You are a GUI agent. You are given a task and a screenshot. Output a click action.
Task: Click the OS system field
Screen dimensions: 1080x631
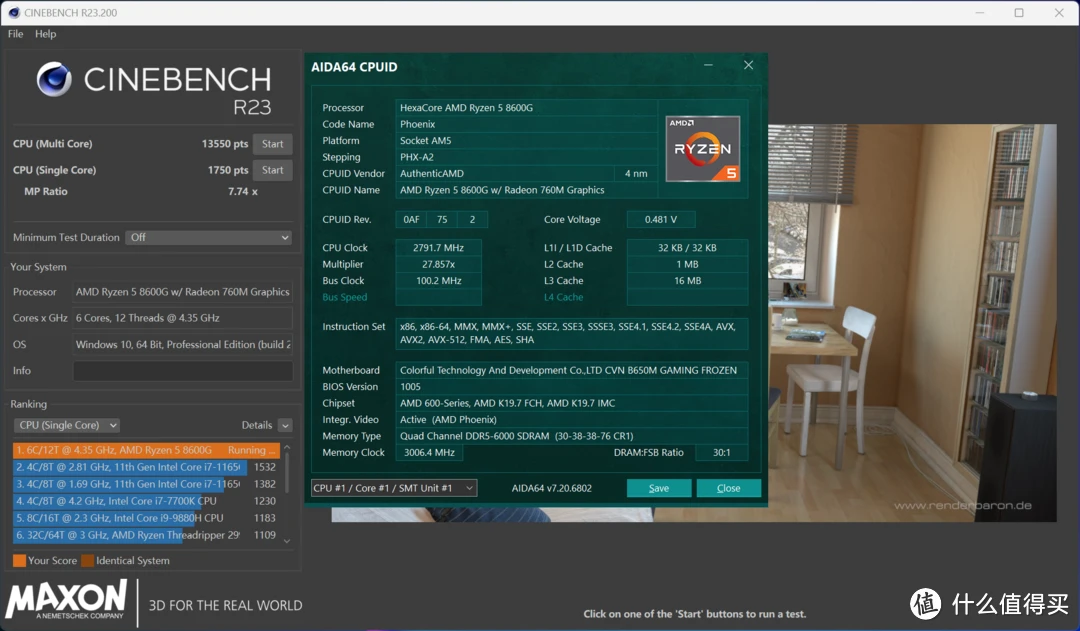(183, 344)
